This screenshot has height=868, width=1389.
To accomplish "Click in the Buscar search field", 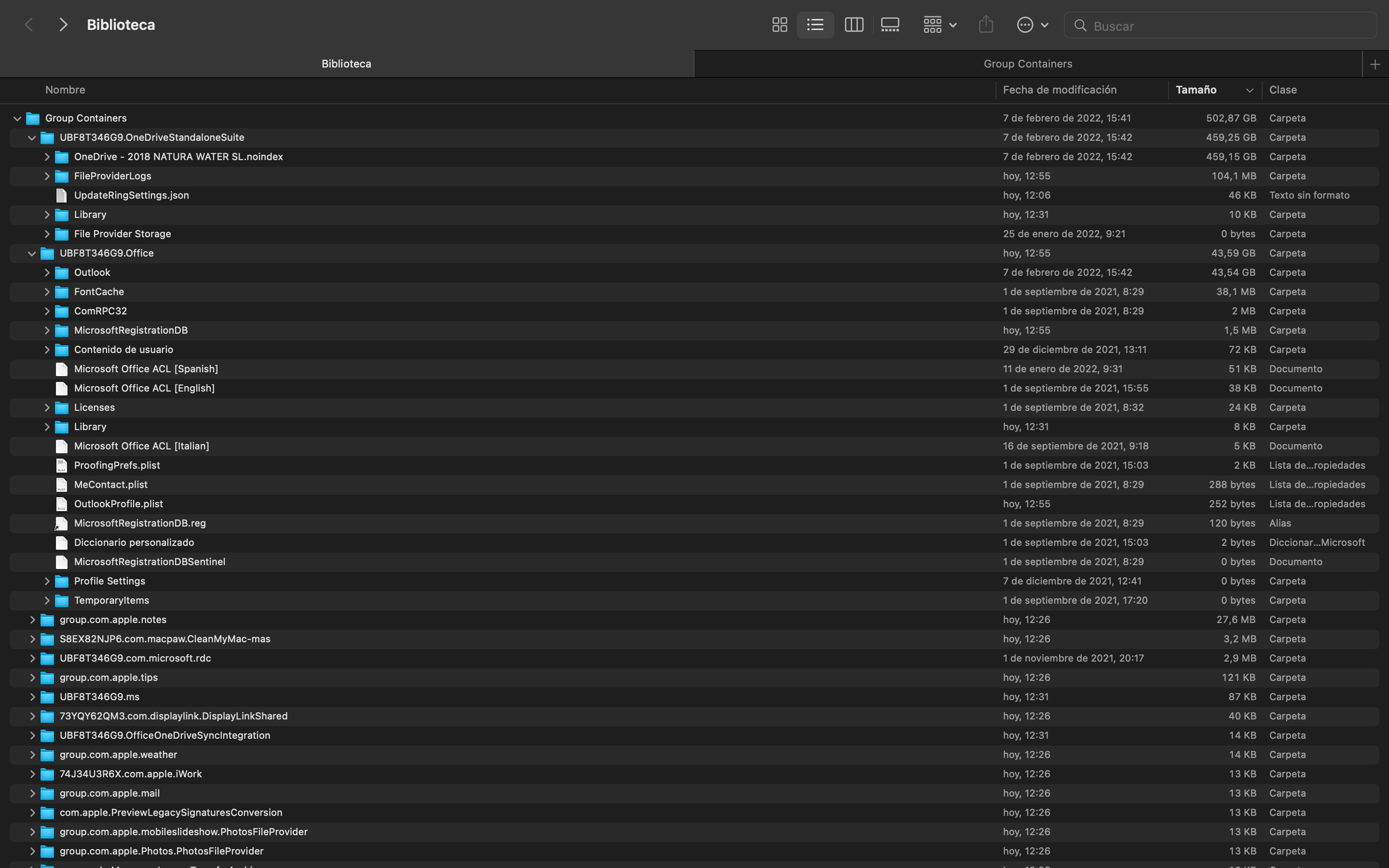I will [x=1228, y=26].
